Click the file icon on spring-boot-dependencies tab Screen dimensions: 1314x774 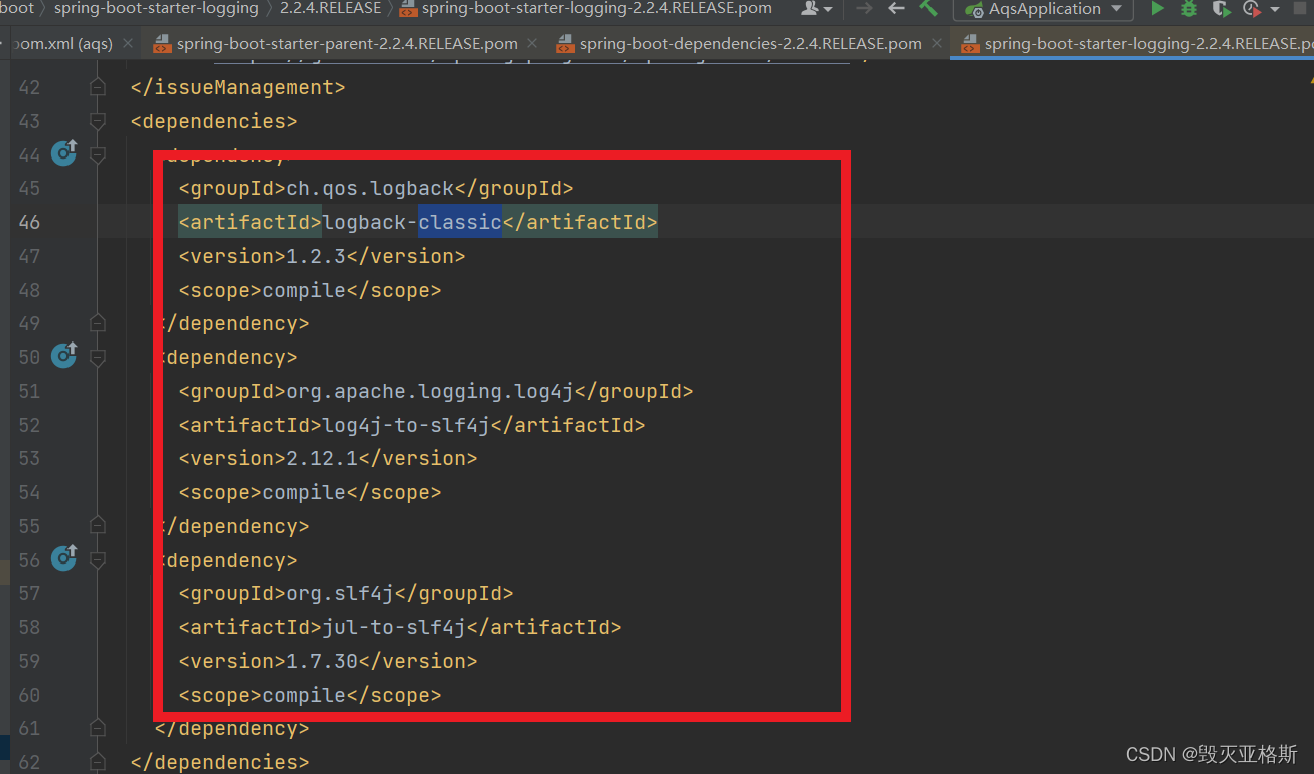point(564,44)
